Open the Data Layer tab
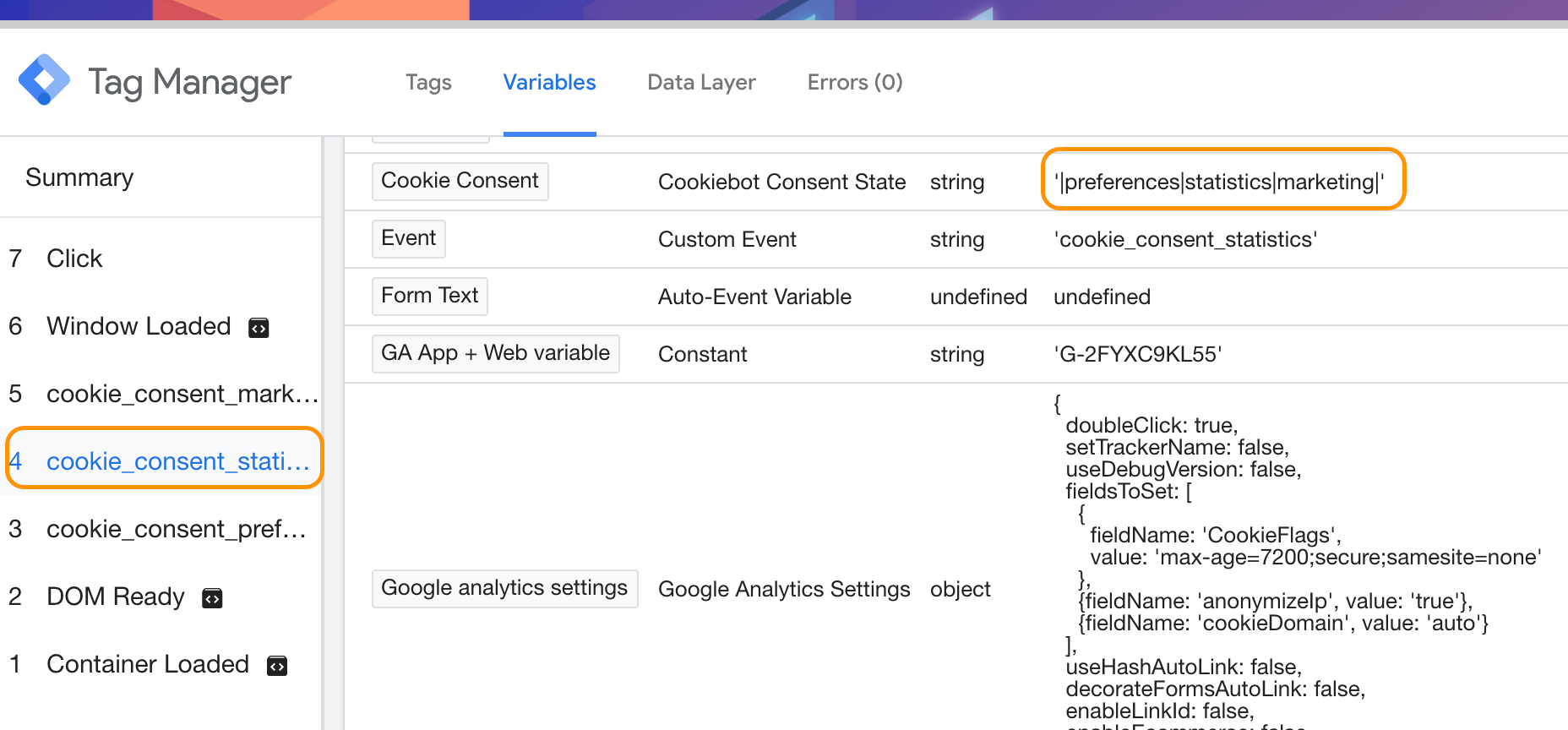The image size is (1568, 730). (701, 82)
